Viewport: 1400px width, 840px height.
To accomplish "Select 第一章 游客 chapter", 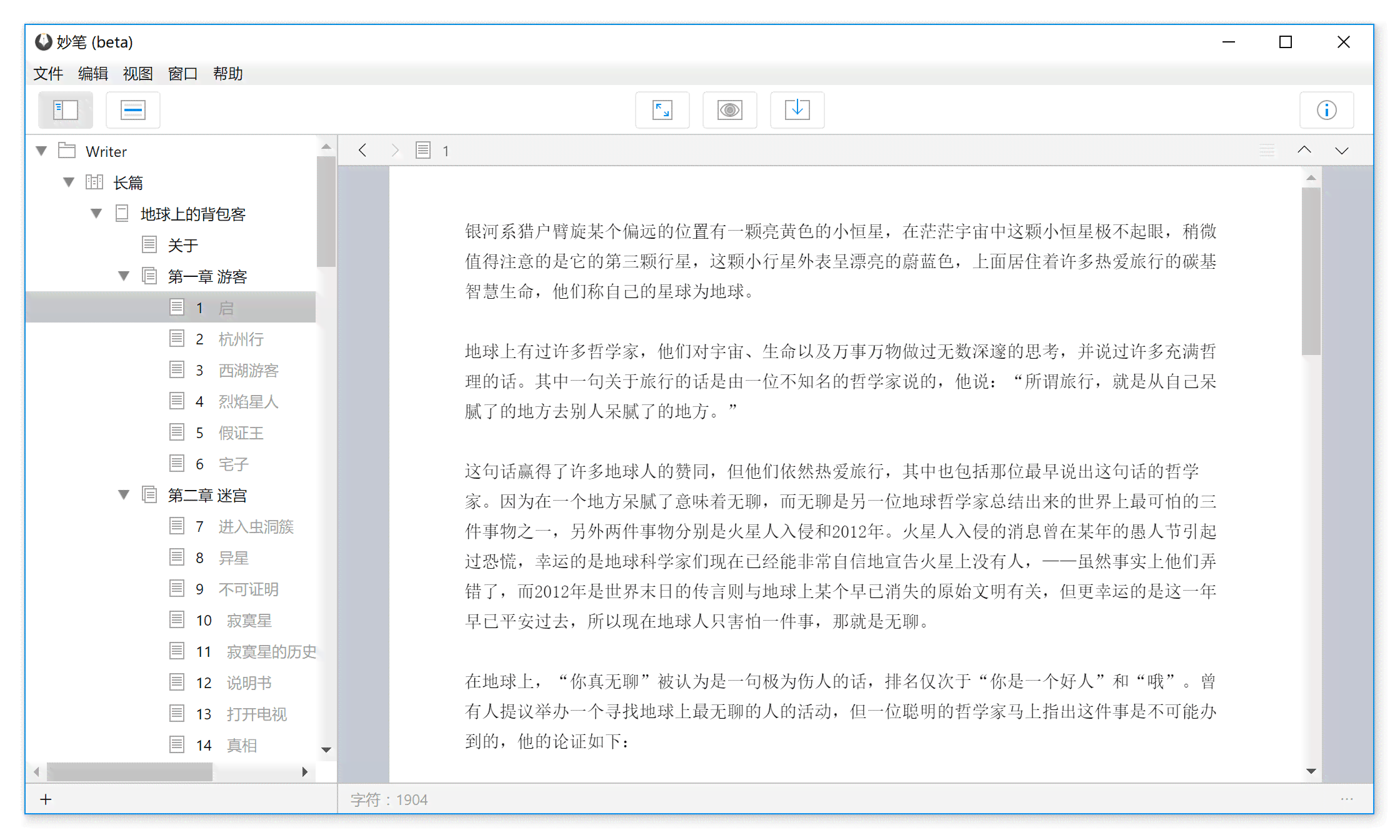I will coord(171,276).
